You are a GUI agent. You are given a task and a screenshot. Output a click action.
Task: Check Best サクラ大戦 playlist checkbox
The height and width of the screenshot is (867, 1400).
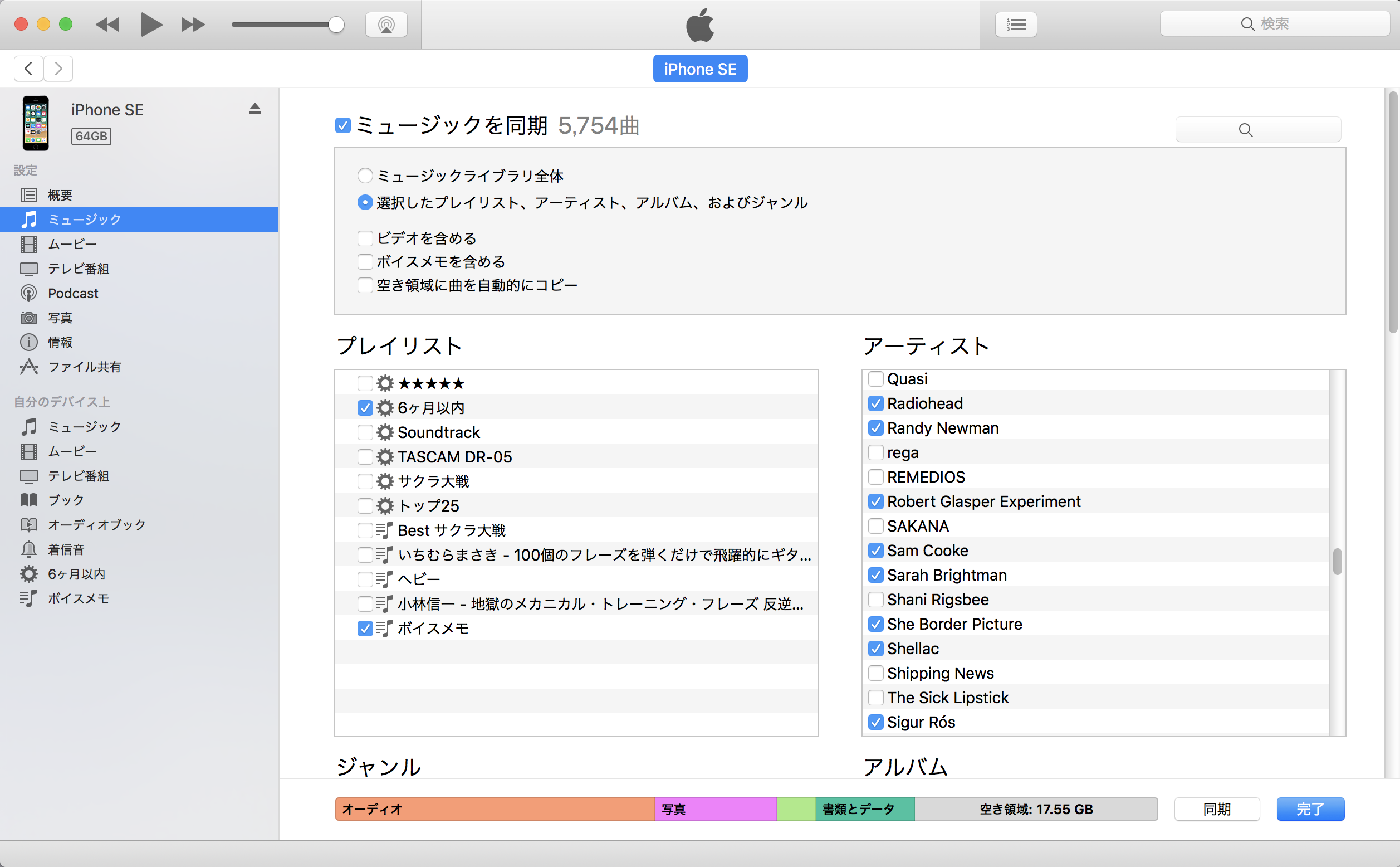click(x=365, y=530)
